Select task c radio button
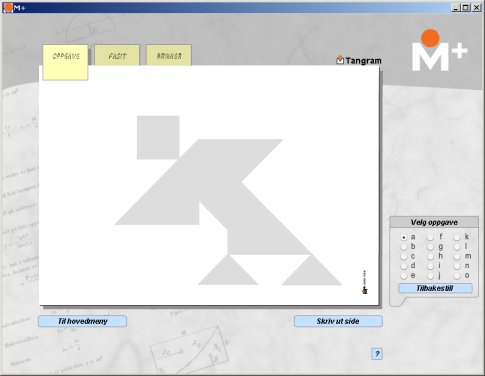485x376 pixels. (404, 257)
